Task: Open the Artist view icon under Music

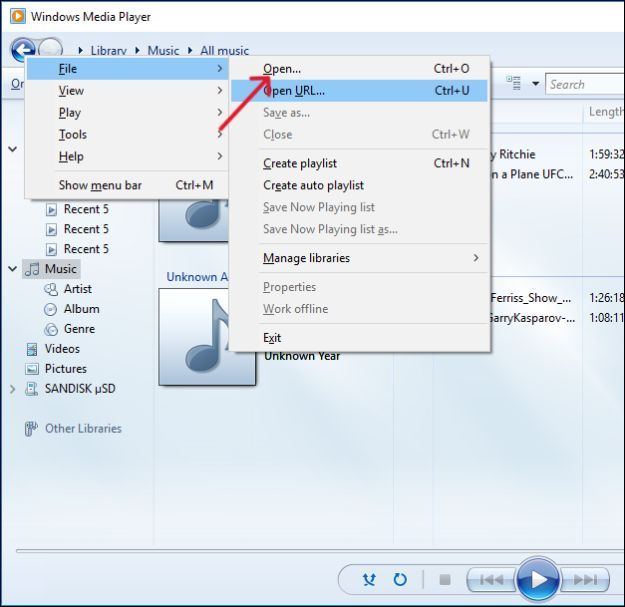Action: [x=52, y=289]
